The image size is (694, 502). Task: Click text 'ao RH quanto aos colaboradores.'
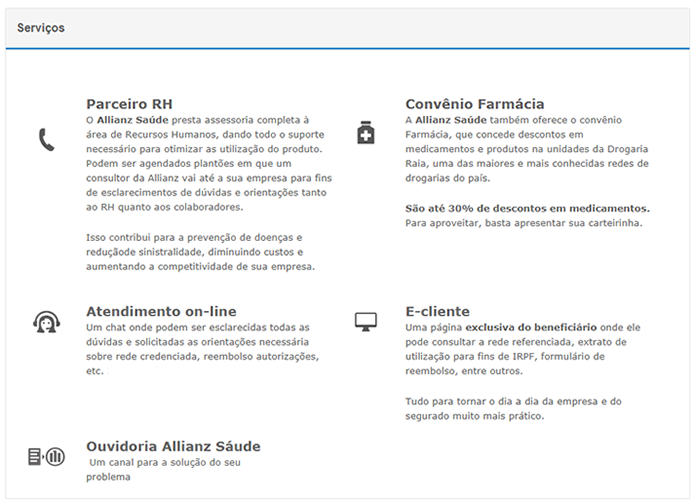coord(165,207)
